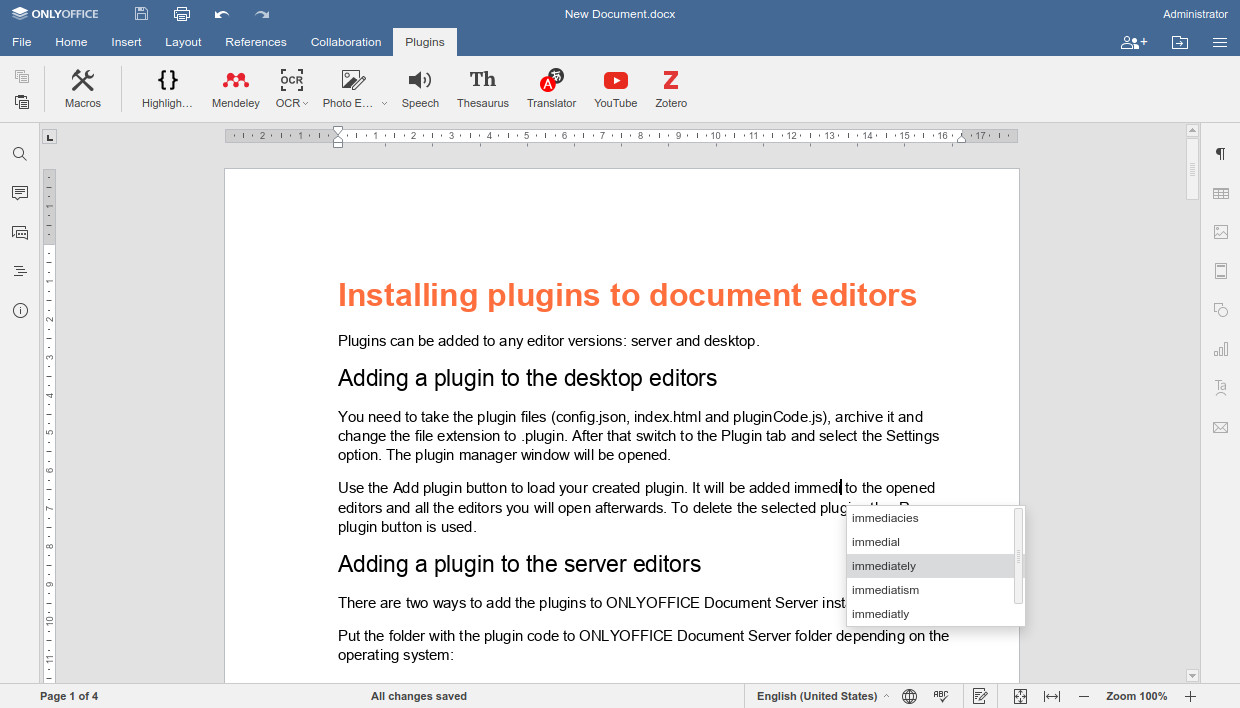Choose 'immediatly' from autocomplete list
The width and height of the screenshot is (1240, 708).
tap(930, 614)
